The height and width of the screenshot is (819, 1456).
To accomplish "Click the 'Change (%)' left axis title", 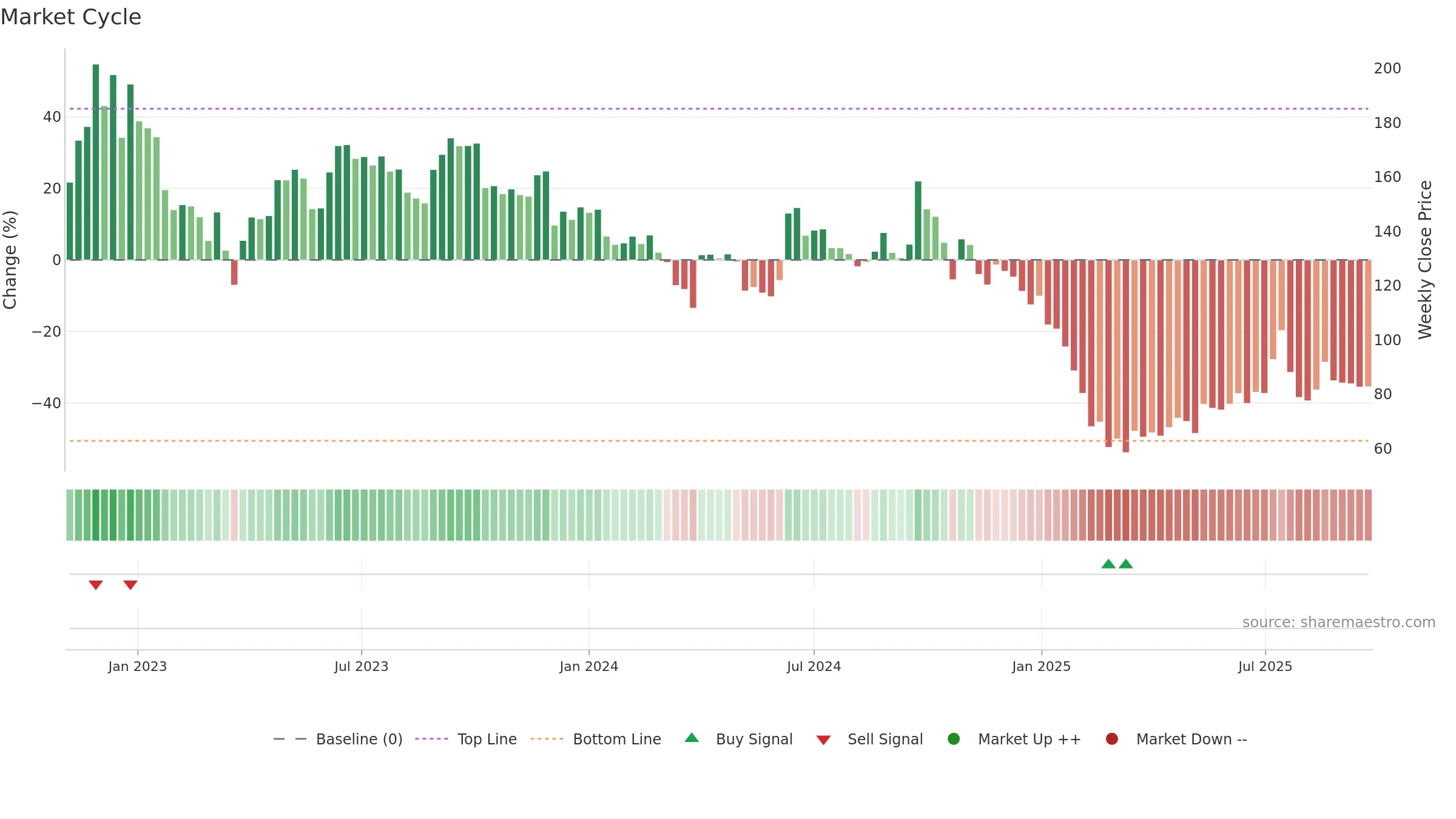I will 10,260.
